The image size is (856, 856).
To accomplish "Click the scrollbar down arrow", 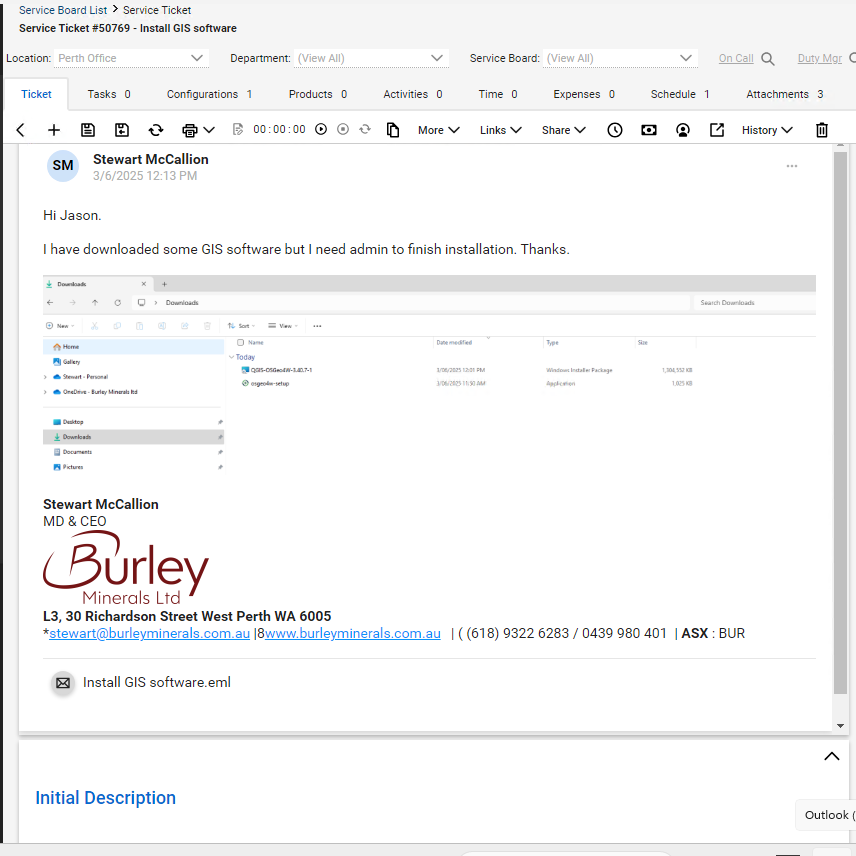I will 840,726.
